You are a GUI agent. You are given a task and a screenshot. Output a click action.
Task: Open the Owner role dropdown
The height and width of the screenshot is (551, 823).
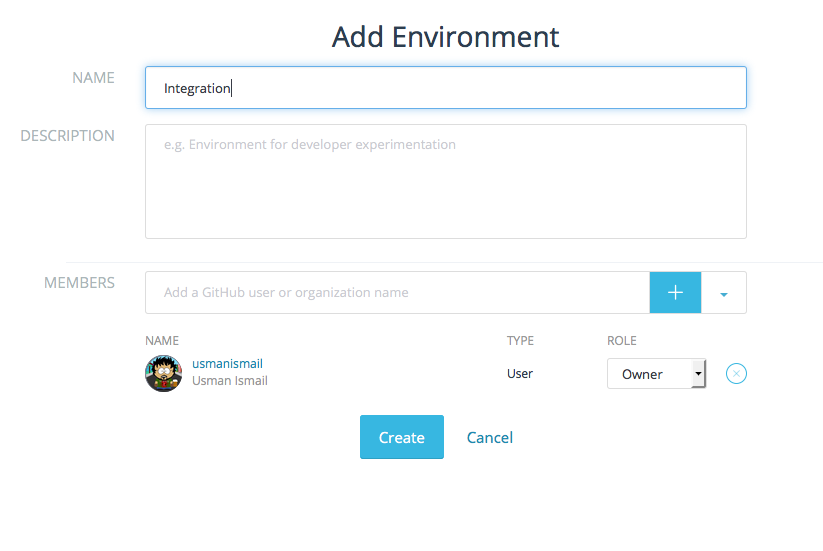[656, 374]
